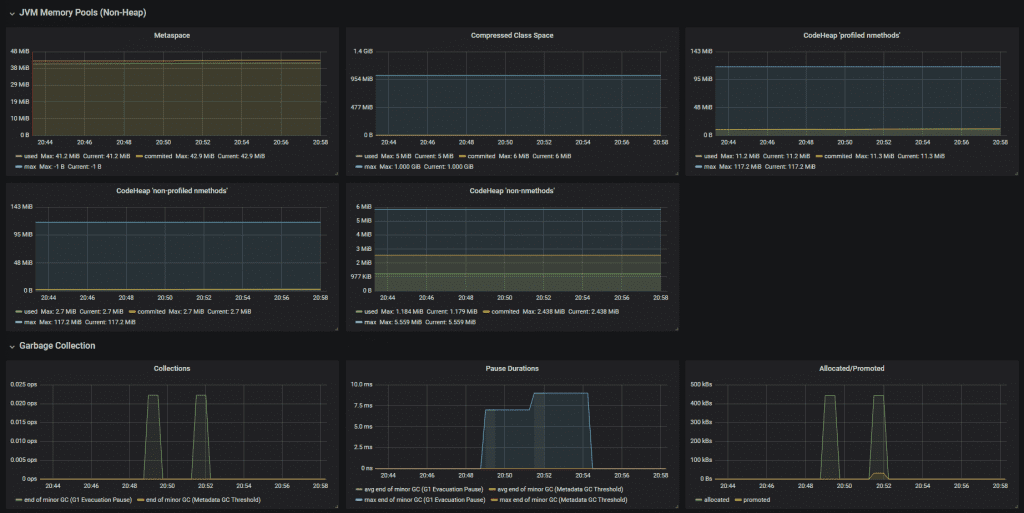
Task: Open CodeHeap 'profiled nmethods' panel title menu
Action: click(x=851, y=36)
